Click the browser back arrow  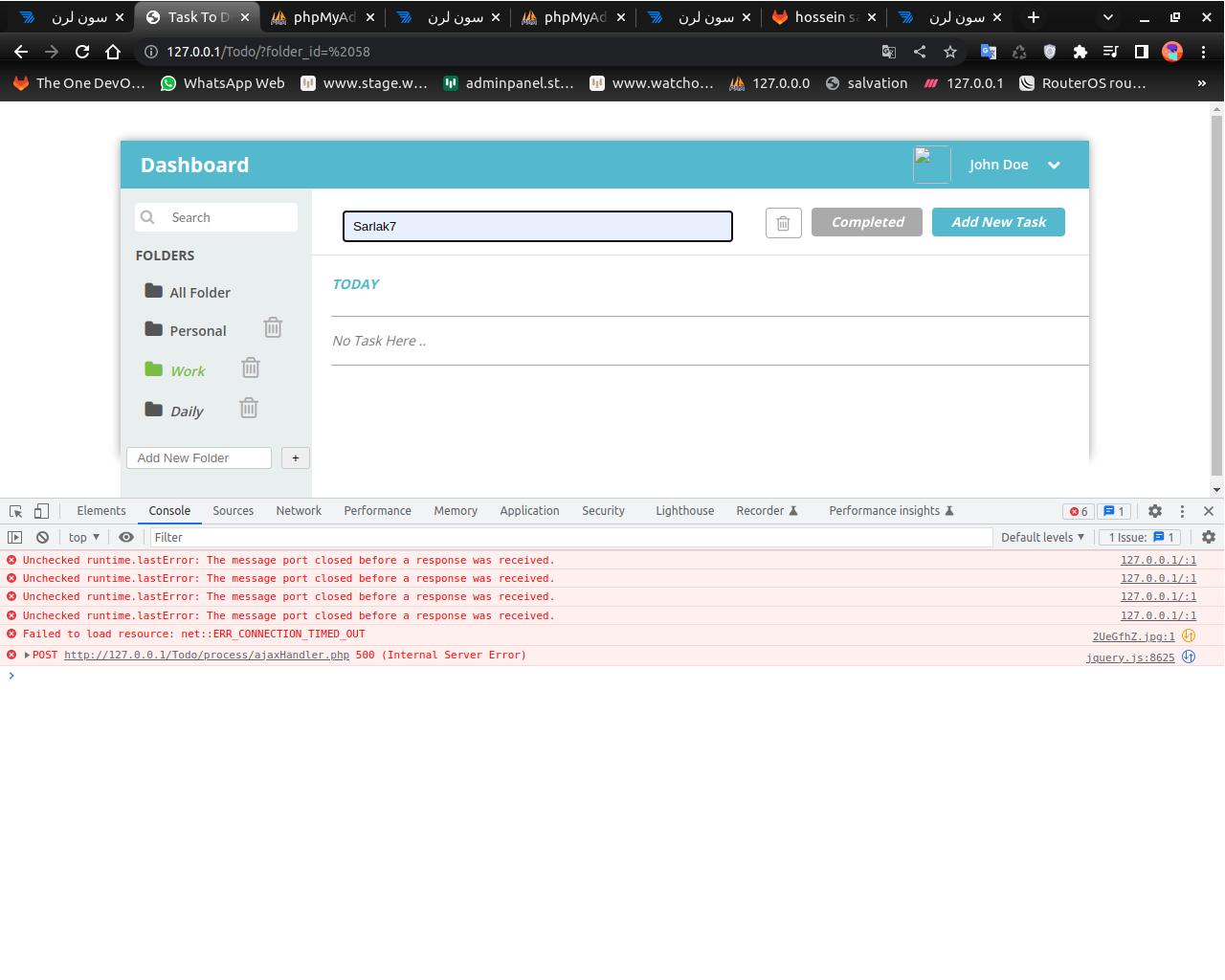pyautogui.click(x=21, y=52)
